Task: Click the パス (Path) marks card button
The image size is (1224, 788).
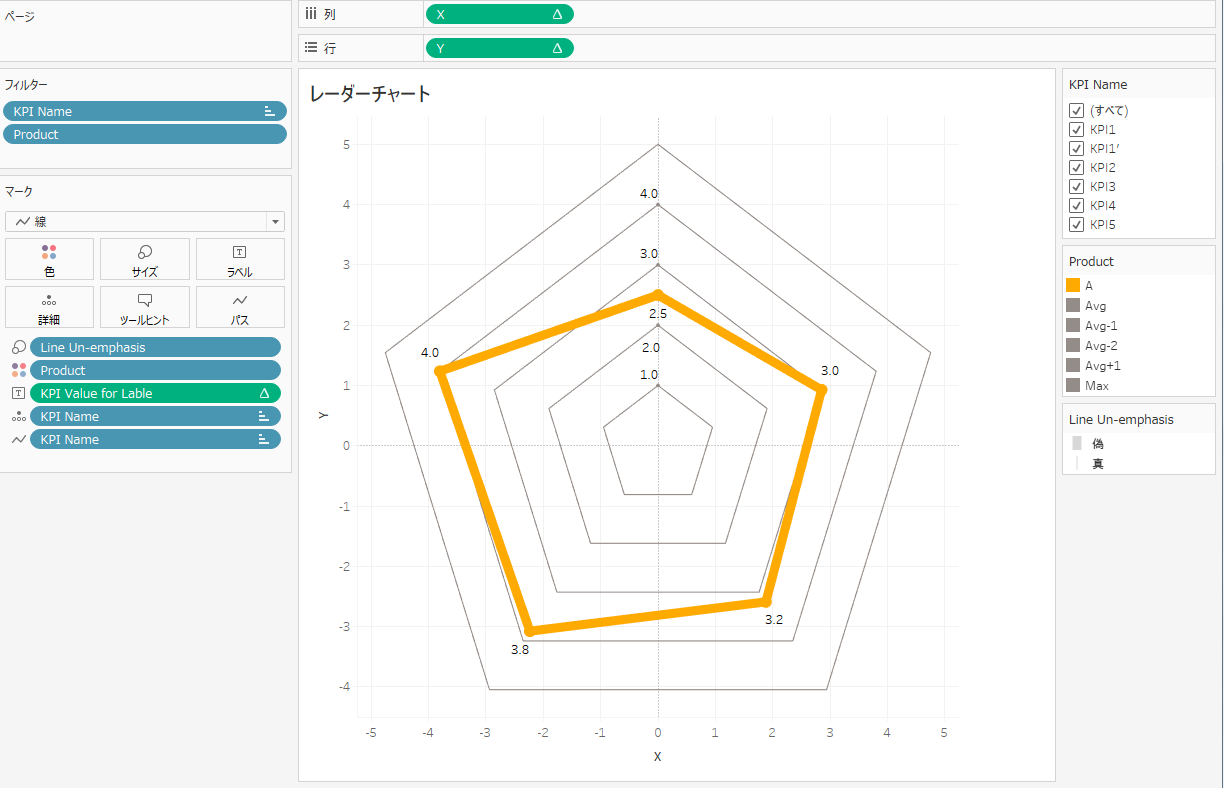Action: click(240, 307)
